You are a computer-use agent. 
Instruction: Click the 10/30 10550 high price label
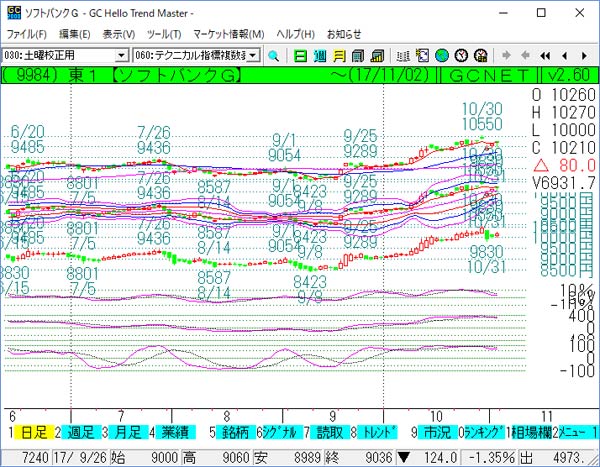[482, 116]
